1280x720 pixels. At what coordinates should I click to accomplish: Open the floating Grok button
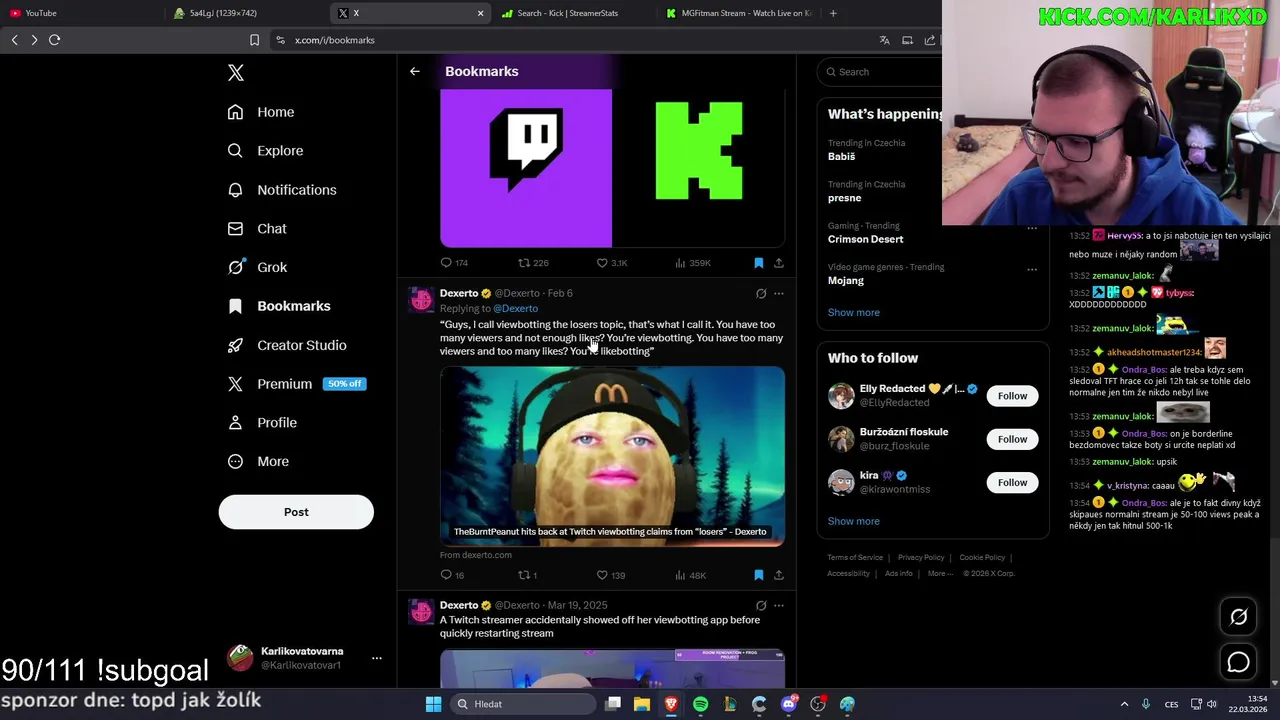pos(1238,617)
